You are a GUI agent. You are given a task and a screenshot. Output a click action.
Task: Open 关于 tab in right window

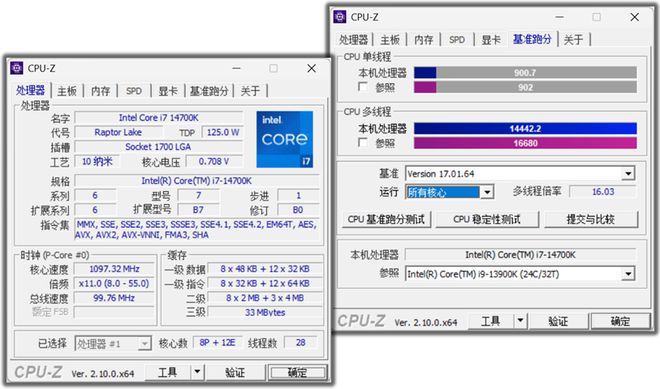click(x=573, y=40)
